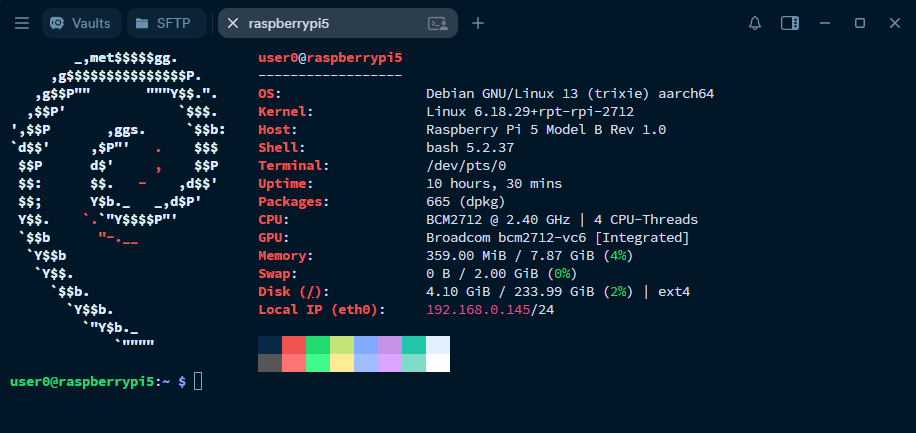Click the IP address 192.168.0.145
This screenshot has height=433, width=916.
478,310
